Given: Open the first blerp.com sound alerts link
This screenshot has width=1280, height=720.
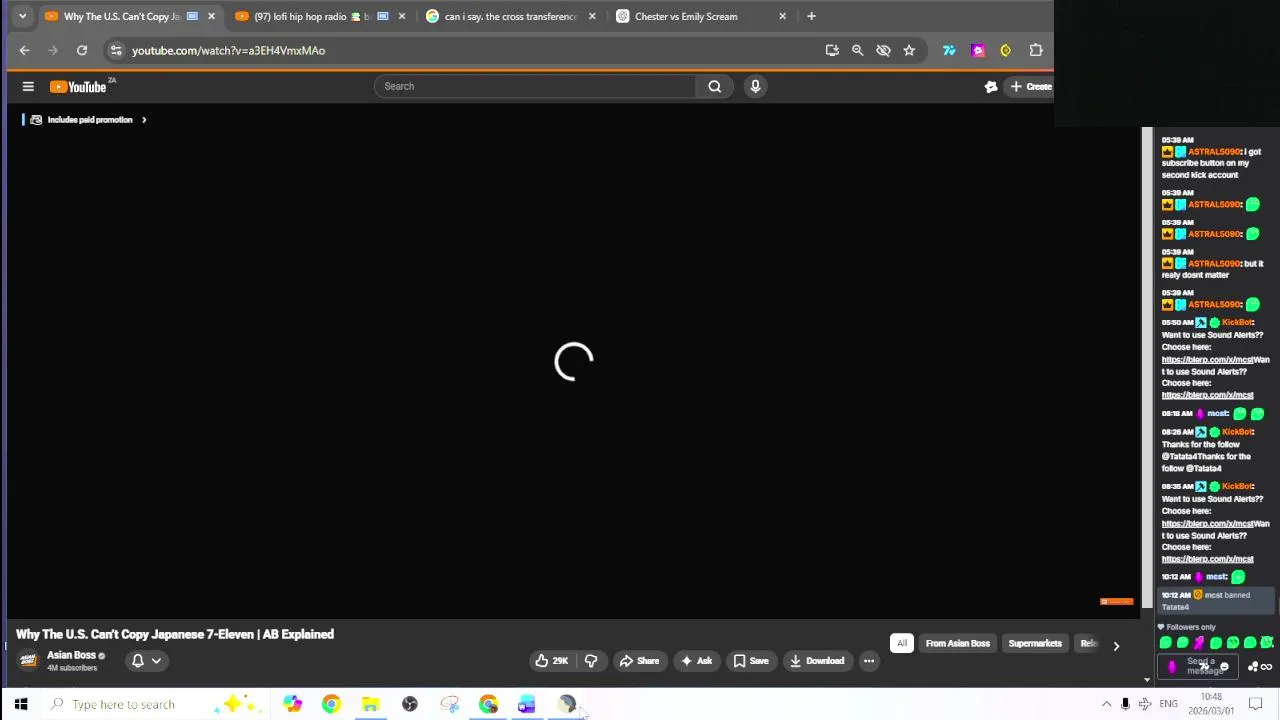Looking at the screenshot, I should [1207, 360].
